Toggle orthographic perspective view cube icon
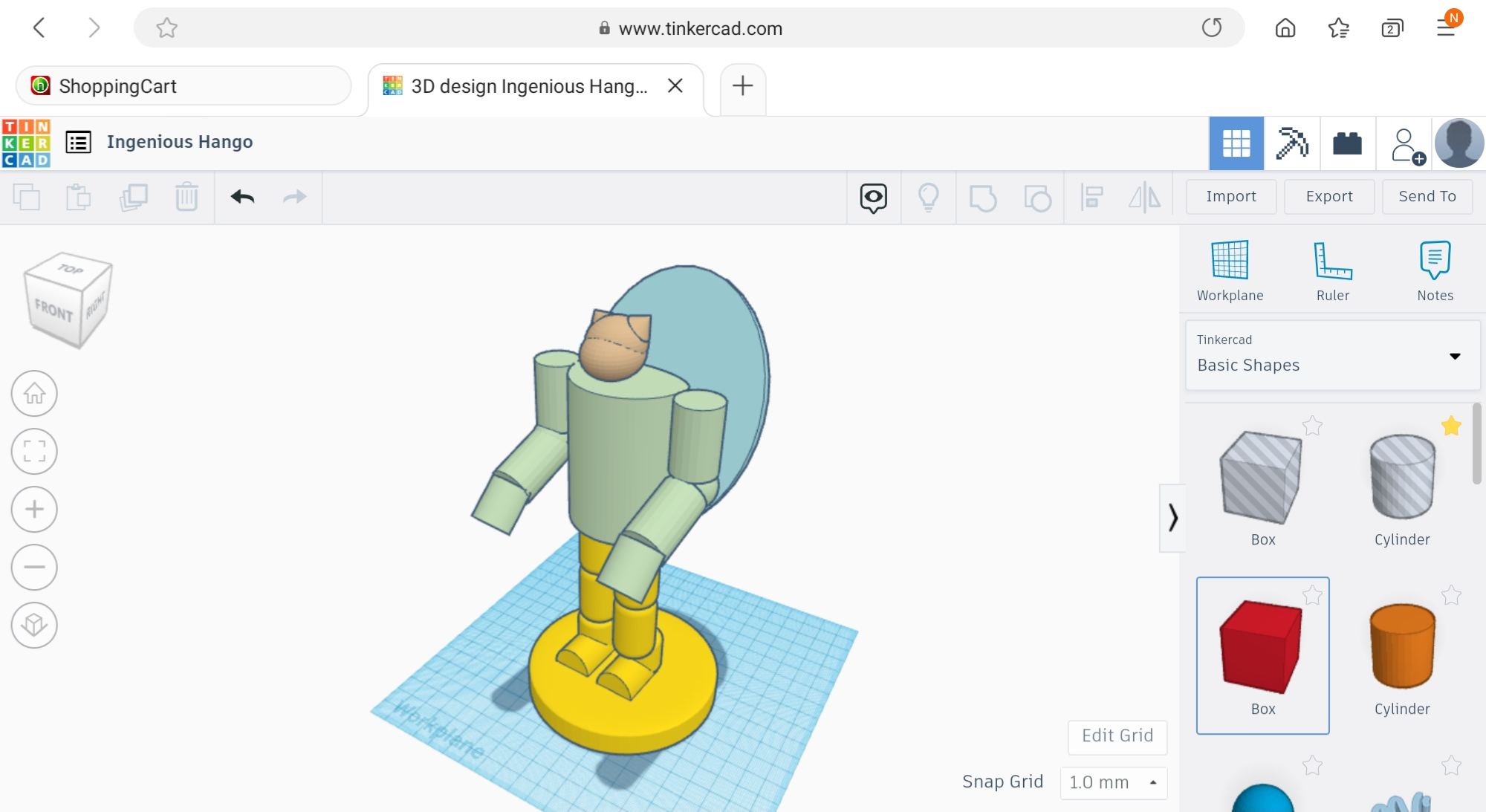Viewport: 1486px width, 812px height. (34, 625)
